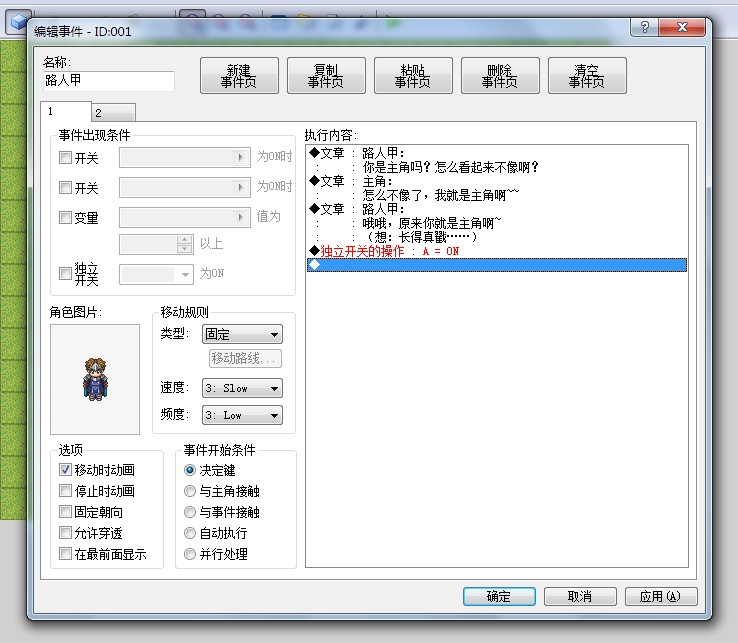Select the line 怎么不像了,我就是主角啊~~

click(497, 195)
